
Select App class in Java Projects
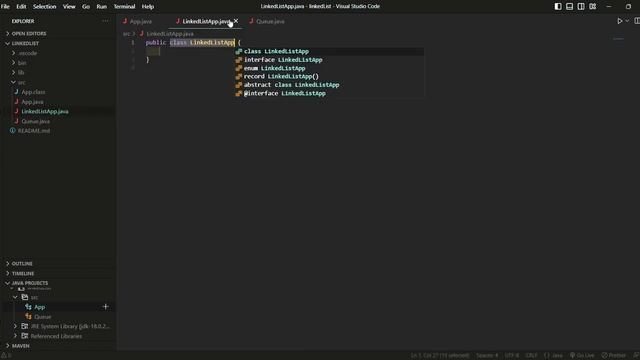(x=40, y=307)
